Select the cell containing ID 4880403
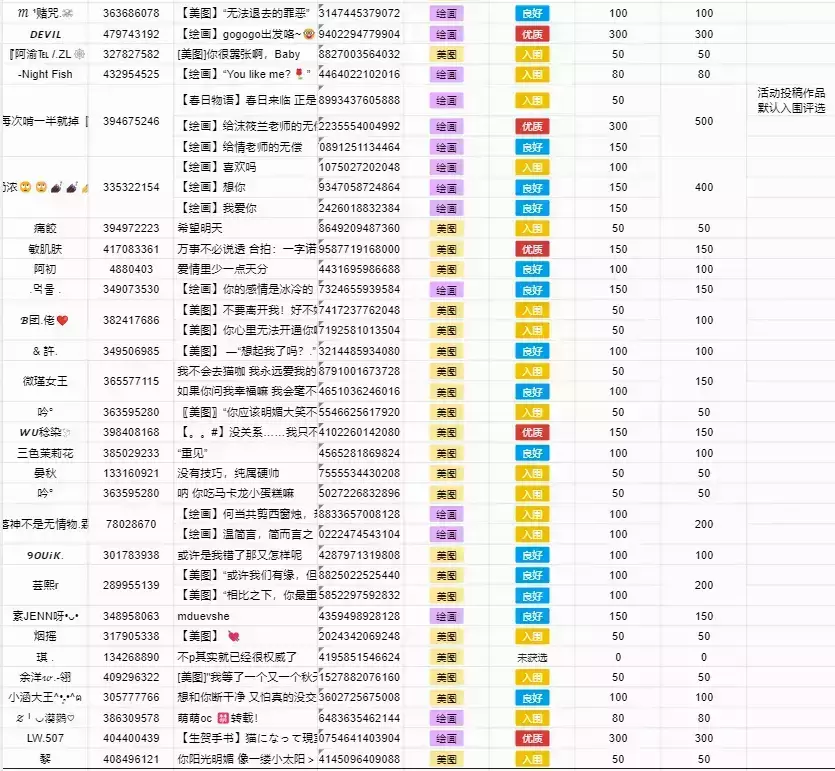Viewport: 835px width, 771px height. coord(131,269)
